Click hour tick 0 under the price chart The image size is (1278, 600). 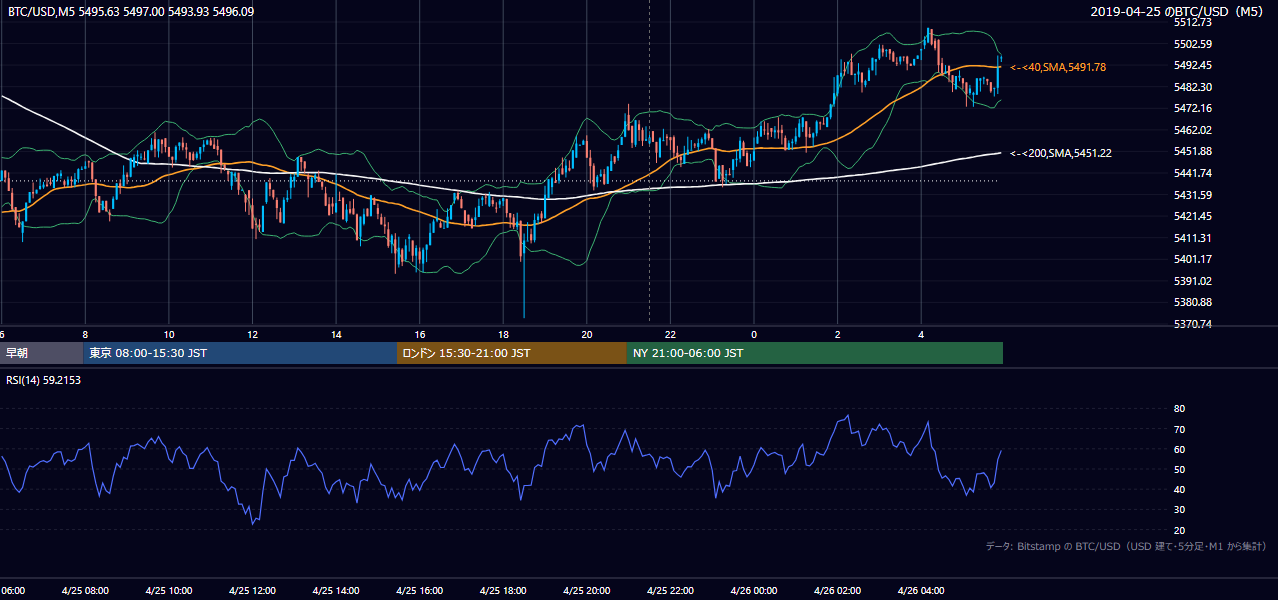(x=754, y=334)
